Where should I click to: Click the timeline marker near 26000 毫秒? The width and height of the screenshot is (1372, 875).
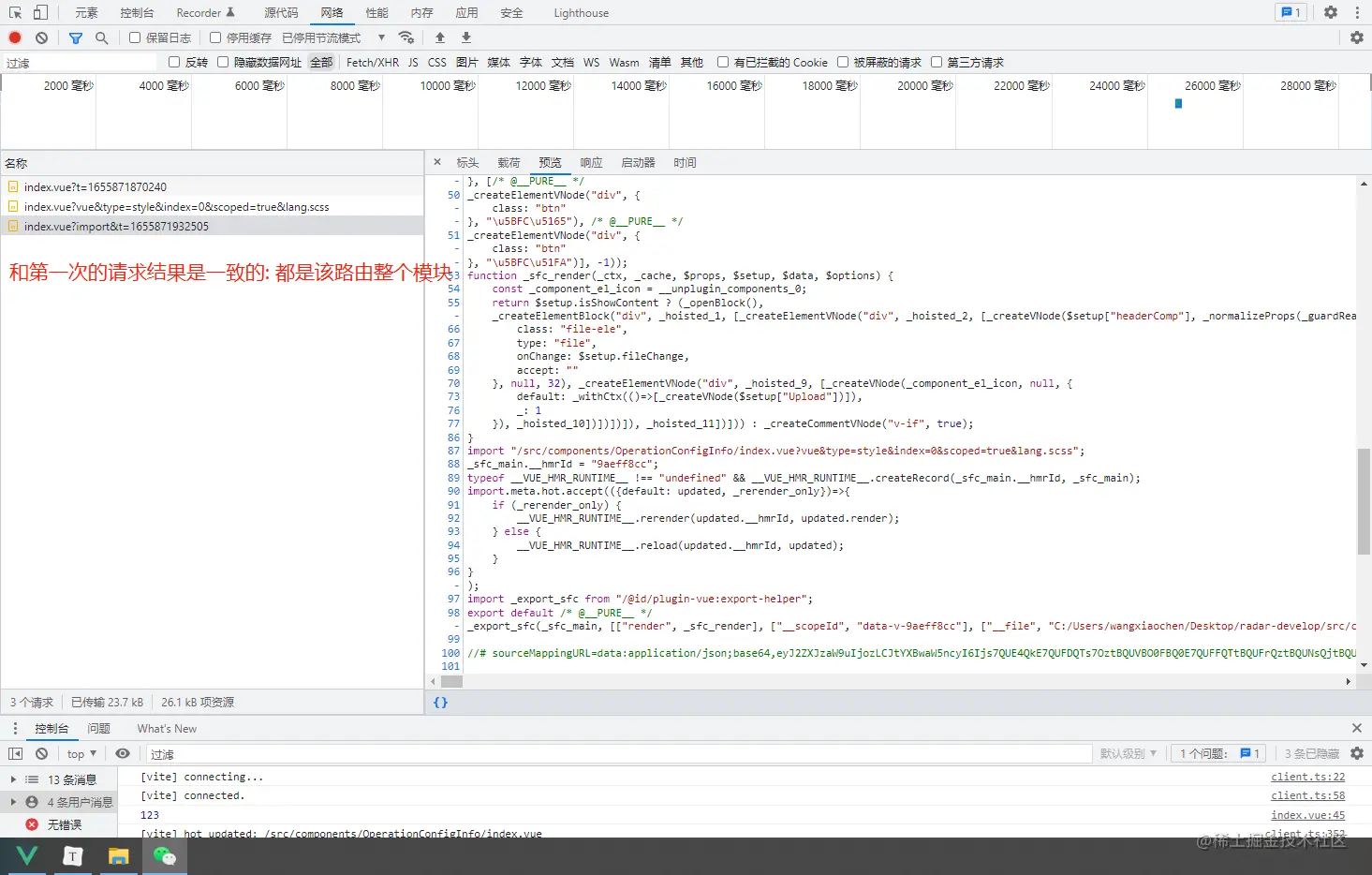(1178, 103)
